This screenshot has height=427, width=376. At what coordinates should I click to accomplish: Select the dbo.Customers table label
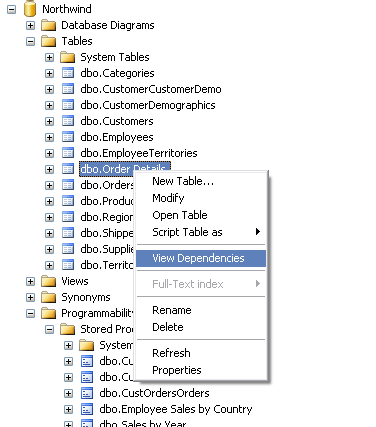click(x=117, y=121)
